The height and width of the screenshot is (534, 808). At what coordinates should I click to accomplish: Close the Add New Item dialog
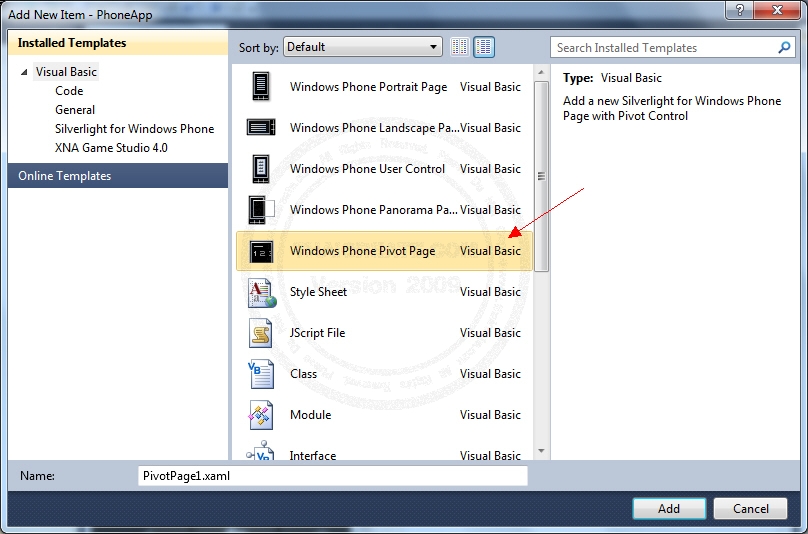click(777, 10)
